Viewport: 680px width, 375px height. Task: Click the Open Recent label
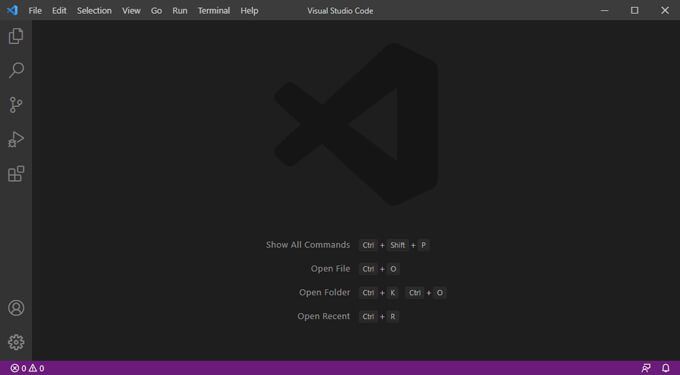pyautogui.click(x=324, y=316)
